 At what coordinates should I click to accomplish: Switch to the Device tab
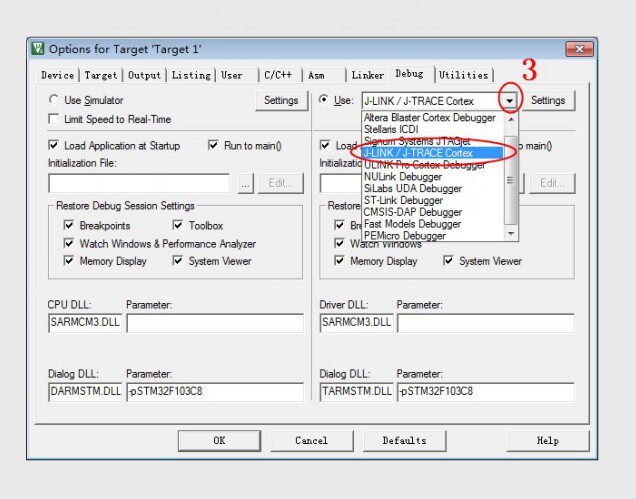click(57, 75)
